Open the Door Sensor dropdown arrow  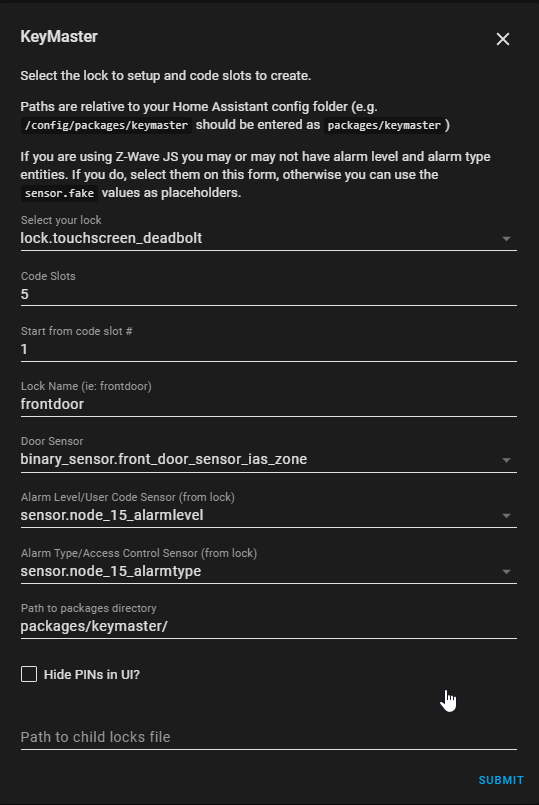click(506, 460)
